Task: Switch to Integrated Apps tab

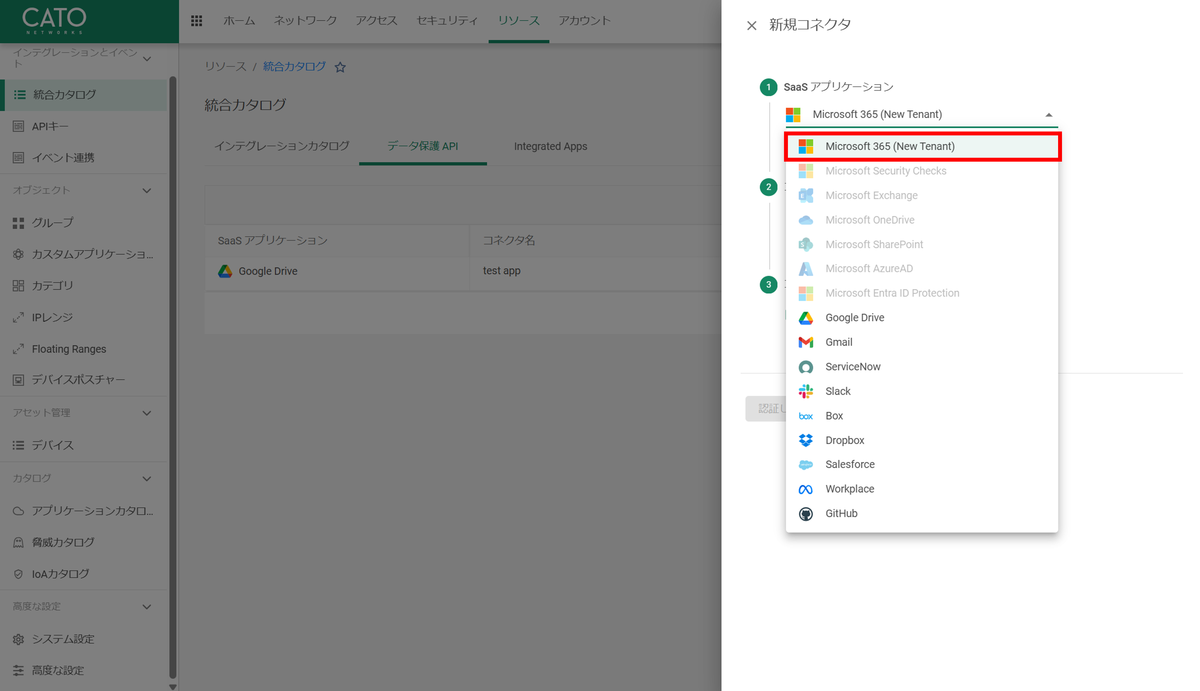Action: (x=551, y=146)
